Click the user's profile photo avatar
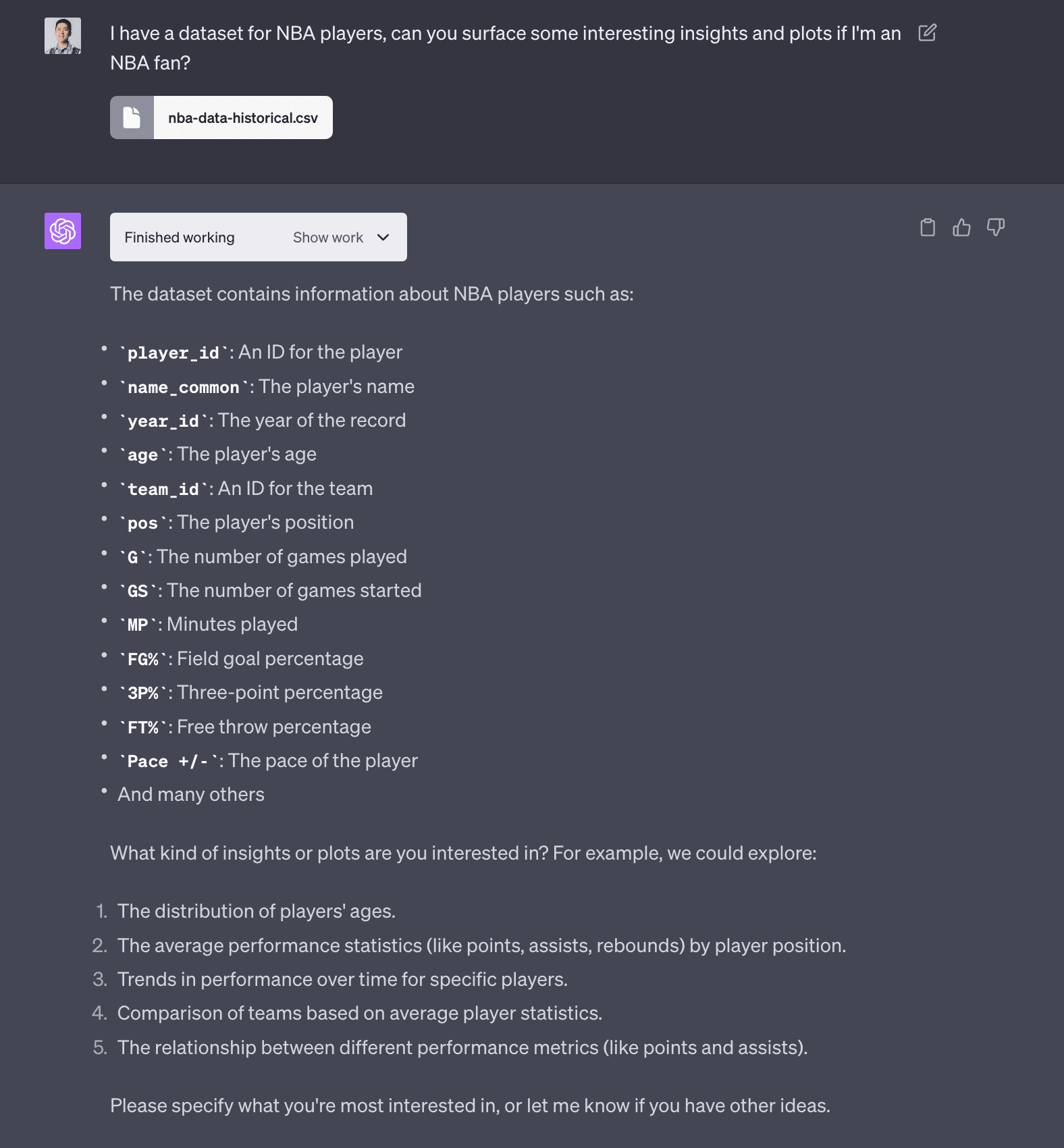Viewport: 1064px width, 1148px height. pos(63,36)
